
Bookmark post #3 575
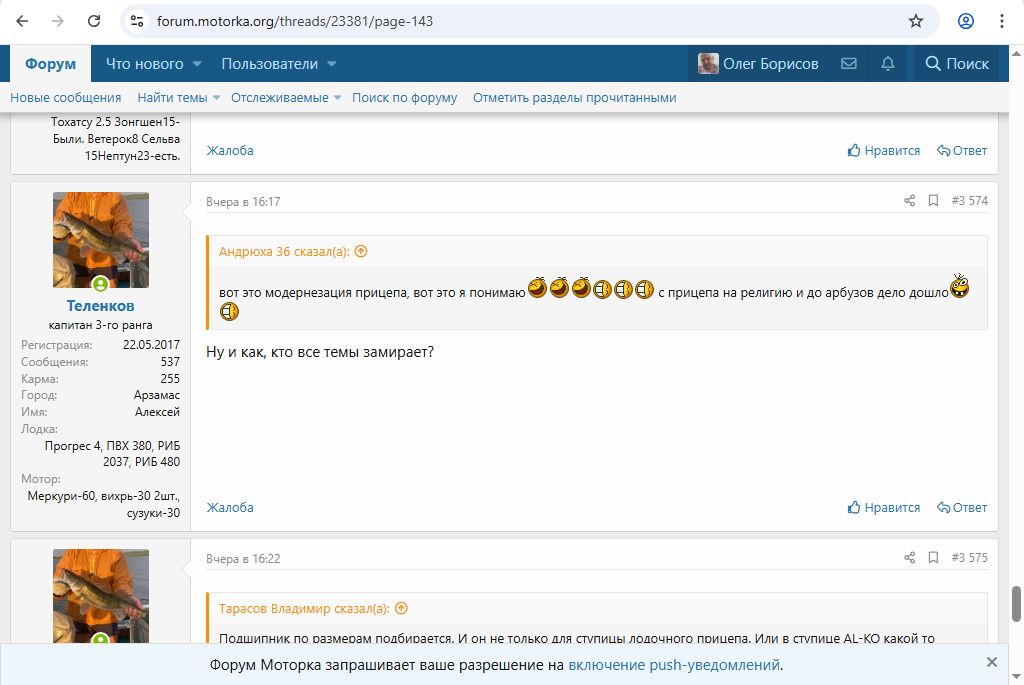933,558
